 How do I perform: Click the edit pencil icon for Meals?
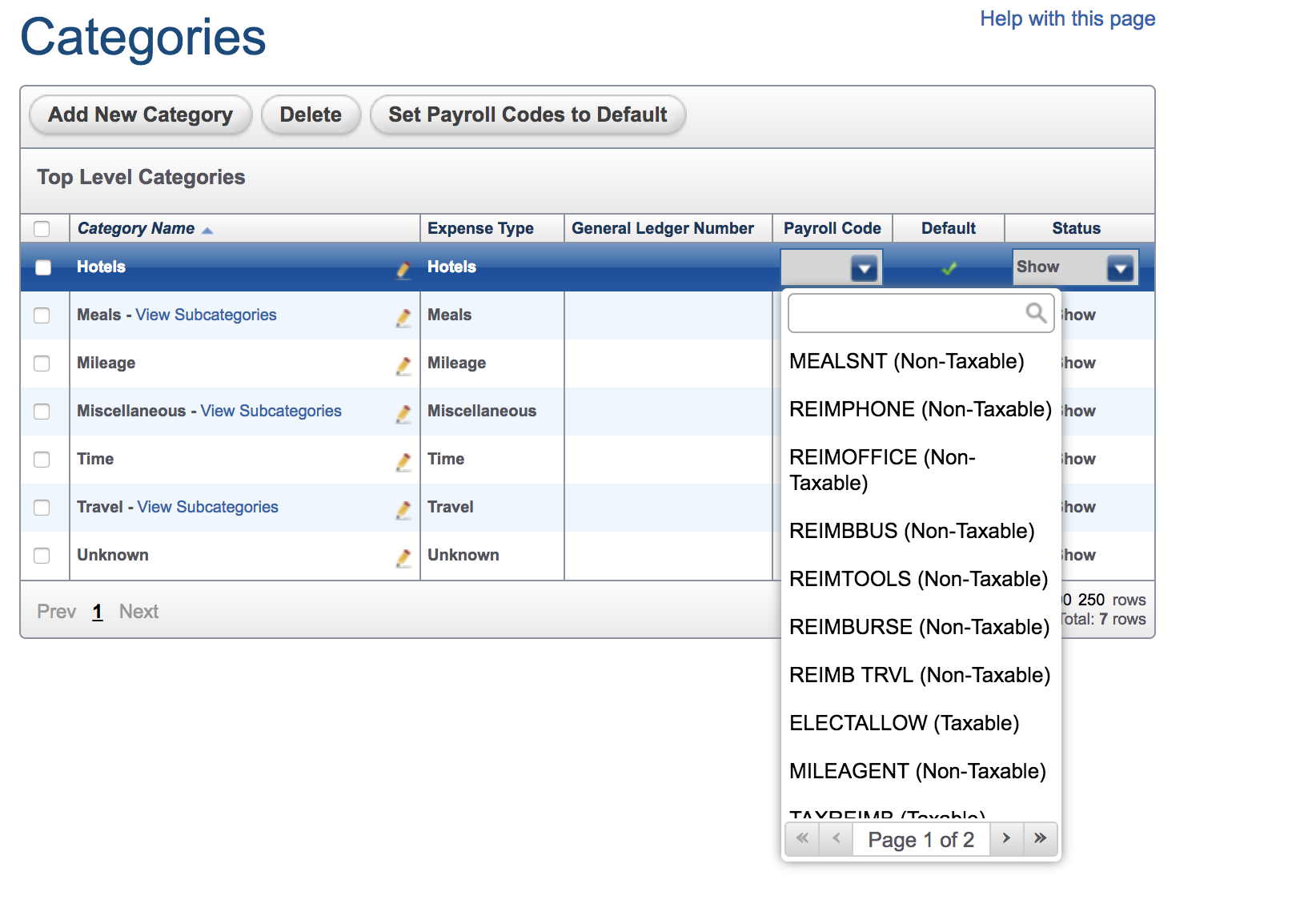tap(404, 318)
